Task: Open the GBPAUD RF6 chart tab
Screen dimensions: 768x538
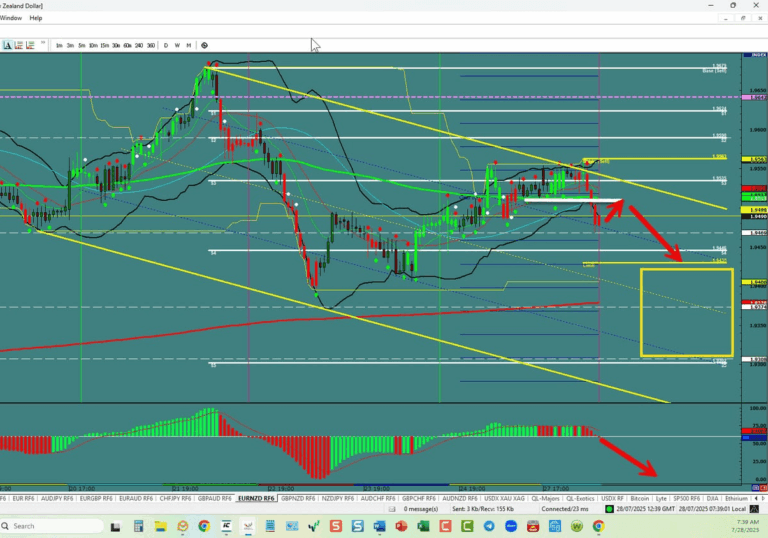Action: tap(215, 498)
